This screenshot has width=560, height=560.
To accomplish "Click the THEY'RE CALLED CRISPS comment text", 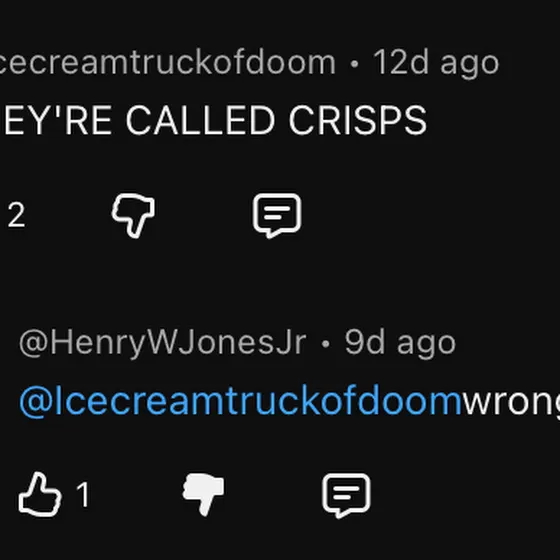I will coord(214,120).
